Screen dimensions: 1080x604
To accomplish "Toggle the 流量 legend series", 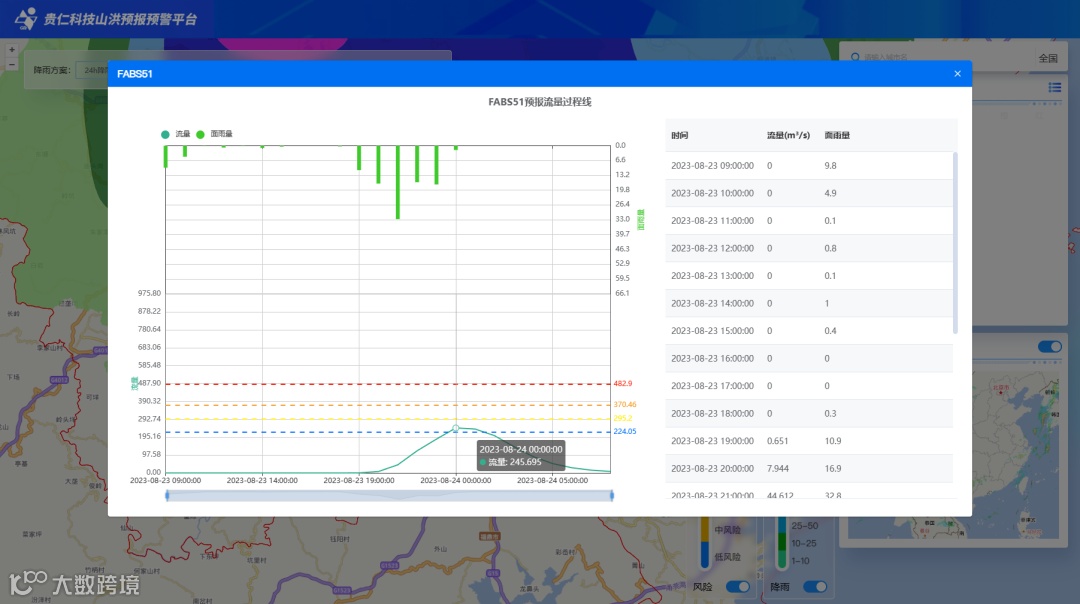I will [x=176, y=134].
